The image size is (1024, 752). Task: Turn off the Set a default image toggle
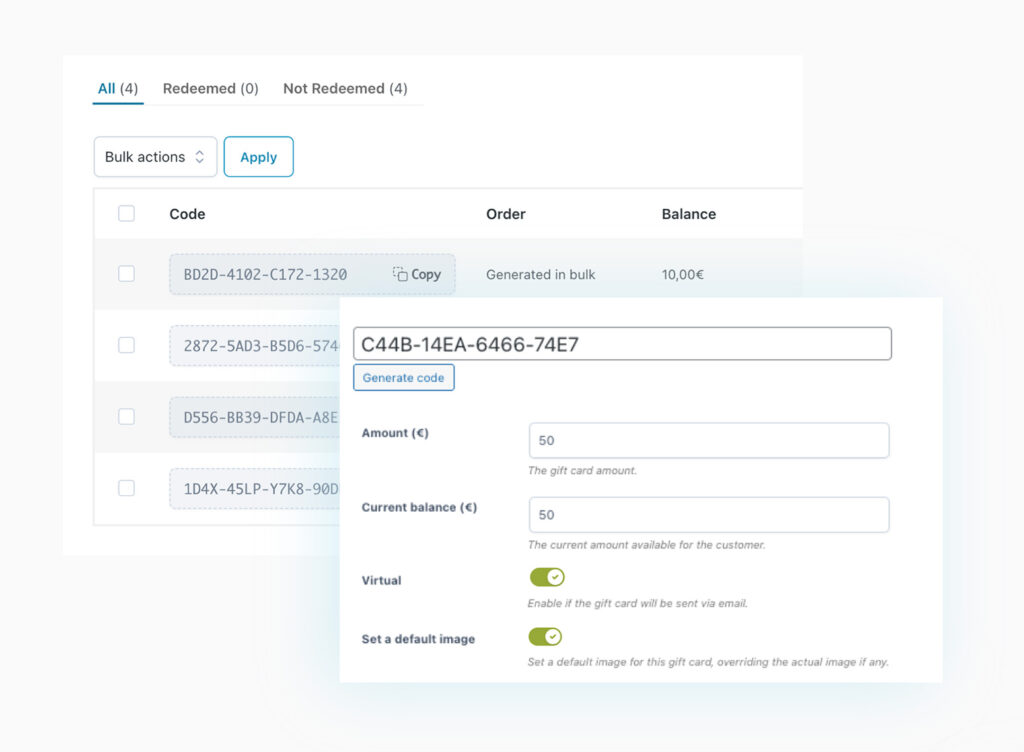point(546,636)
